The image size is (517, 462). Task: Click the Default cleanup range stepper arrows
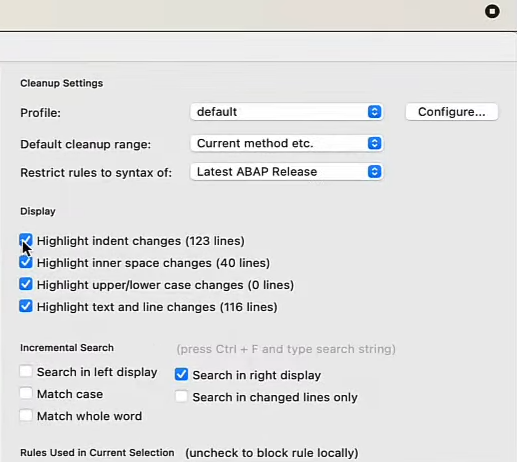[x=374, y=143]
